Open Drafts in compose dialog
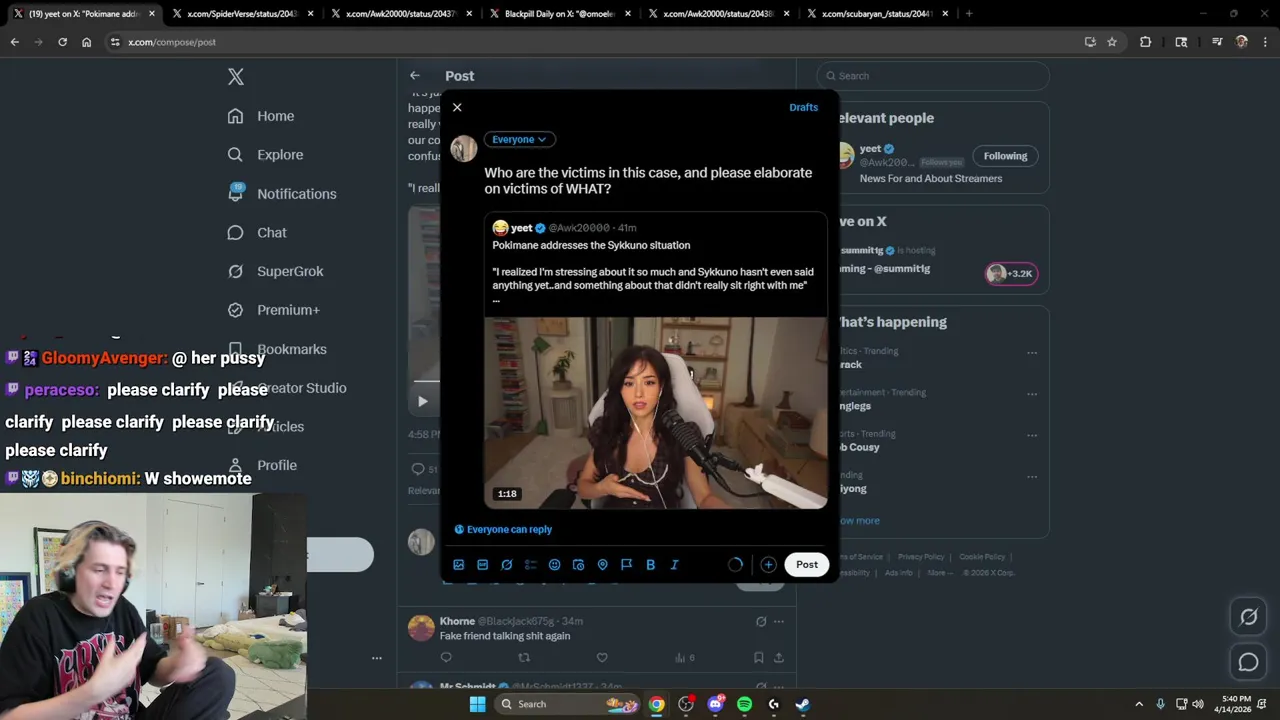The width and height of the screenshot is (1280, 720). pyautogui.click(x=803, y=107)
